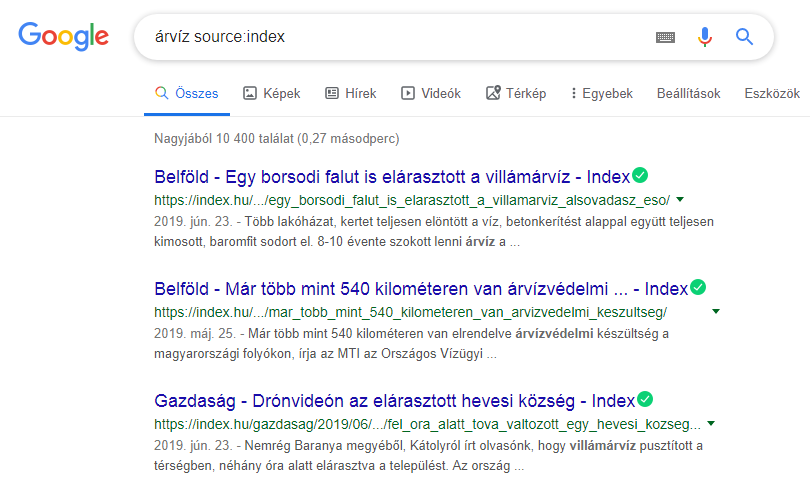This screenshot has width=810, height=486.
Task: Switch to the Térkép tab
Action: [x=516, y=93]
